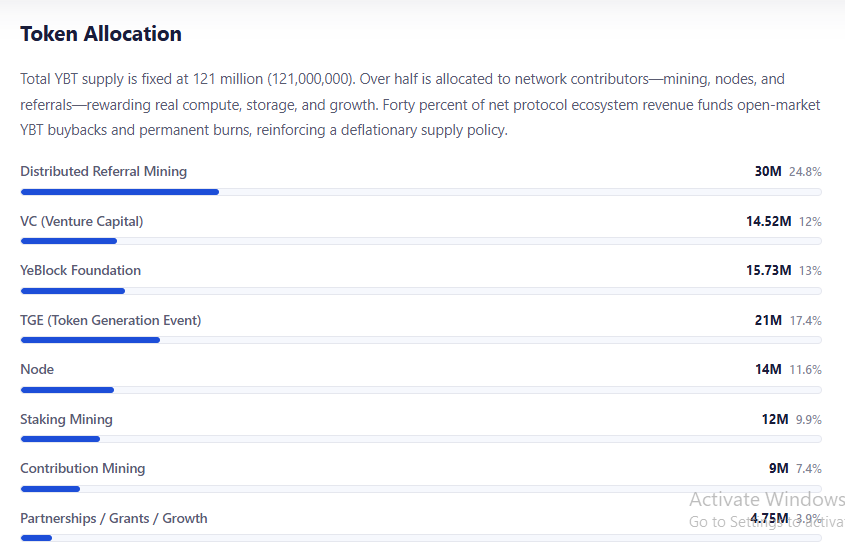Select the Contribution Mining label
The height and width of the screenshot is (553, 845).
pos(82,468)
